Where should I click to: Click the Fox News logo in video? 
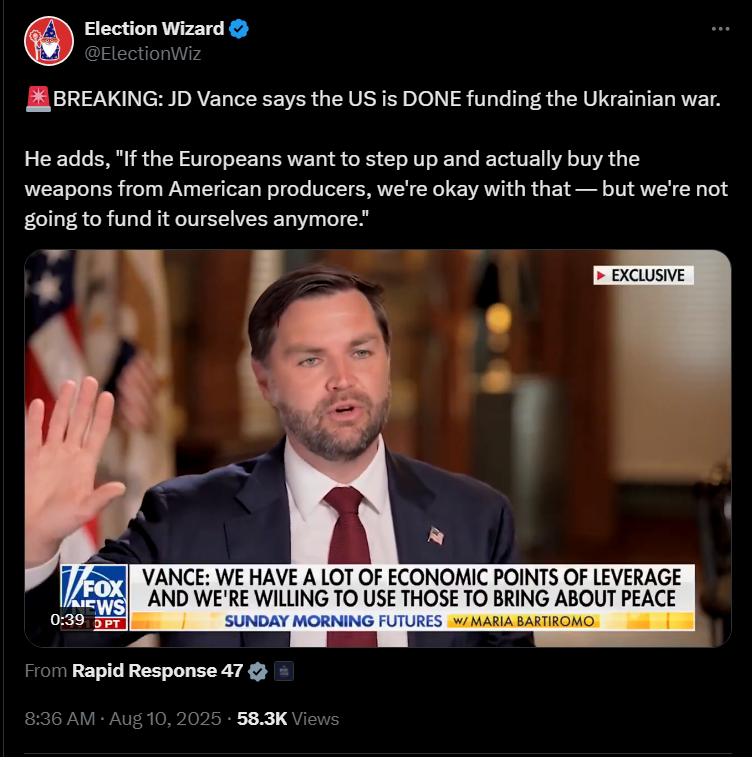[94, 596]
